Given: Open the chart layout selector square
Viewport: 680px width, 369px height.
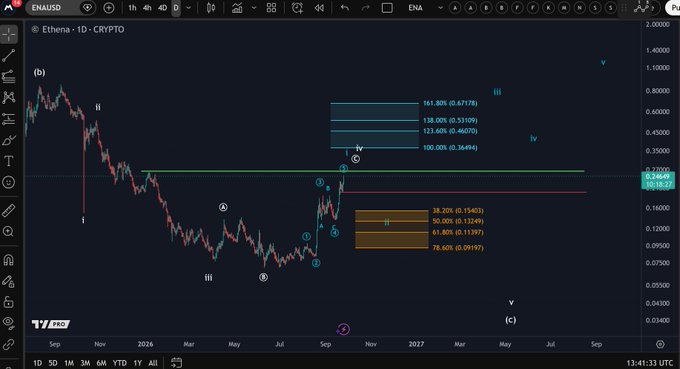Looking at the screenshot, I should click(387, 8).
